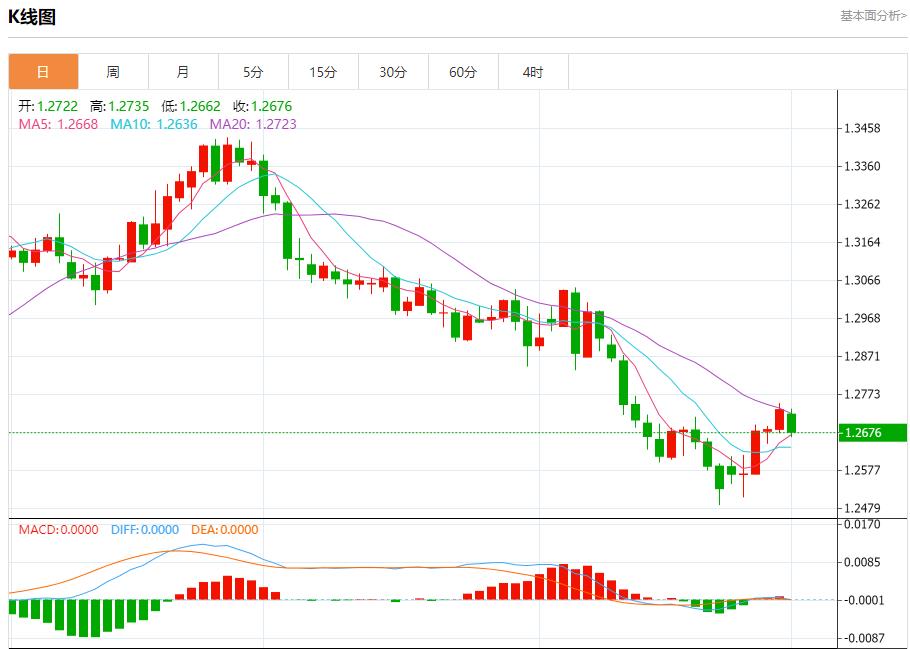Click the 开 opening price readout
The height and width of the screenshot is (649, 910).
click(48, 106)
